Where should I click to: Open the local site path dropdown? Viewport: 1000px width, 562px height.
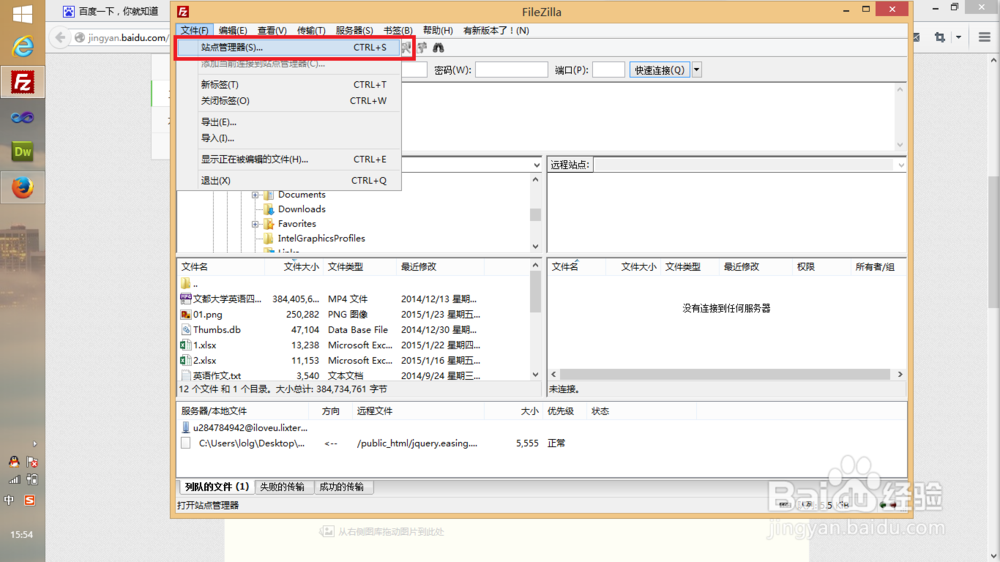click(x=536, y=165)
